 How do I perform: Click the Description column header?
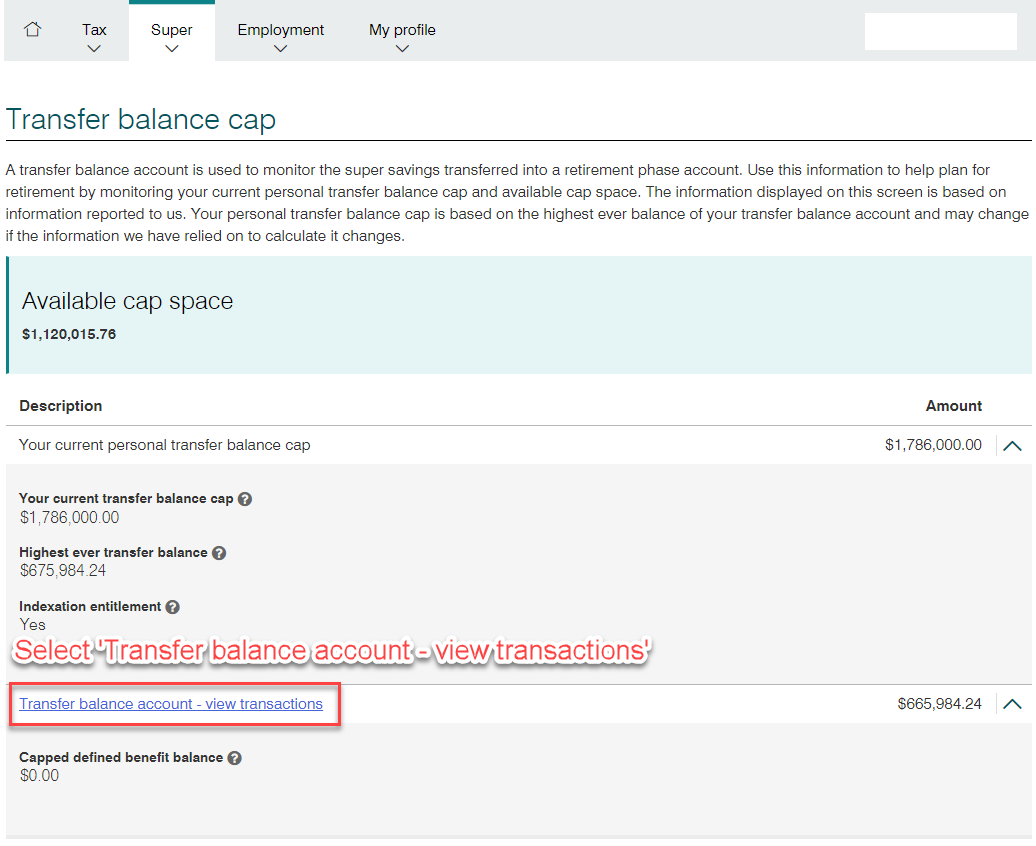click(61, 406)
